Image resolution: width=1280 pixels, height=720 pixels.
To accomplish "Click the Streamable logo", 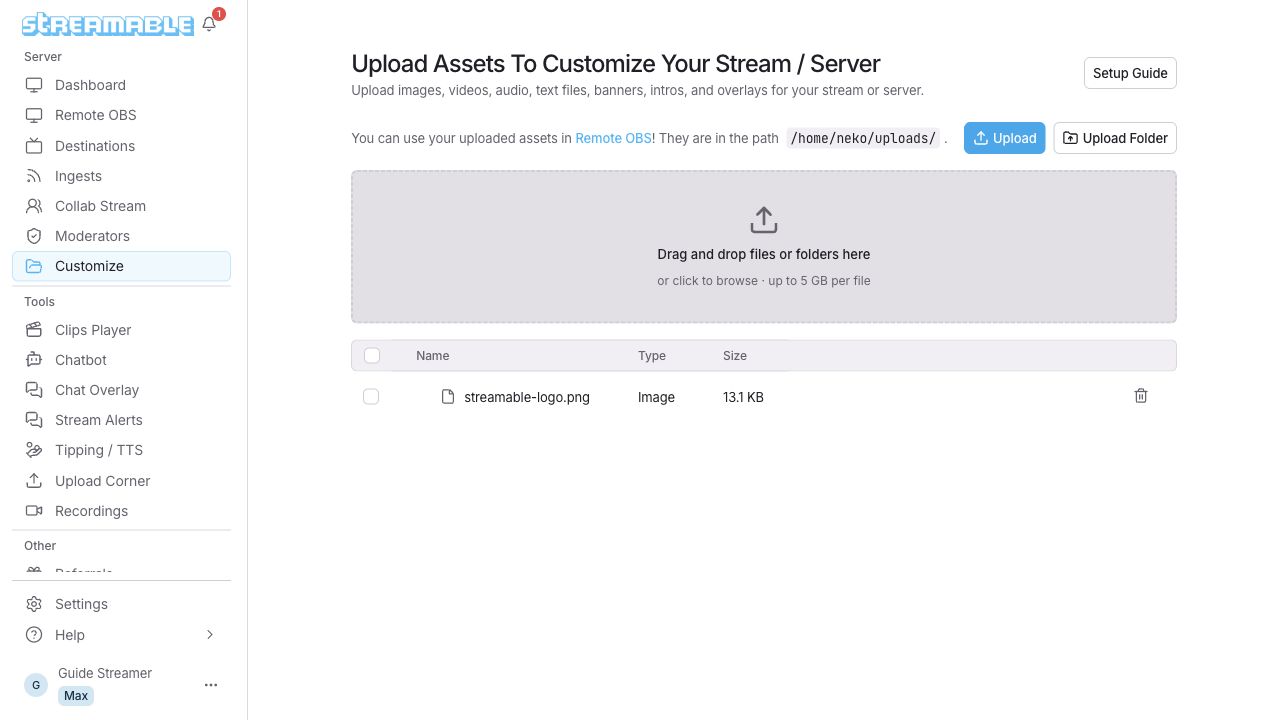I will (108, 24).
